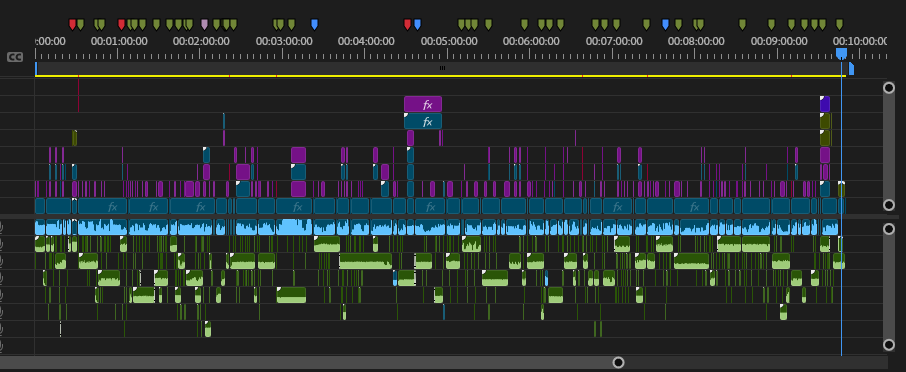Image resolution: width=906 pixels, height=372 pixels.
Task: Click the 00:08:00:00 timecode on the ruler
Action: [x=696, y=42]
